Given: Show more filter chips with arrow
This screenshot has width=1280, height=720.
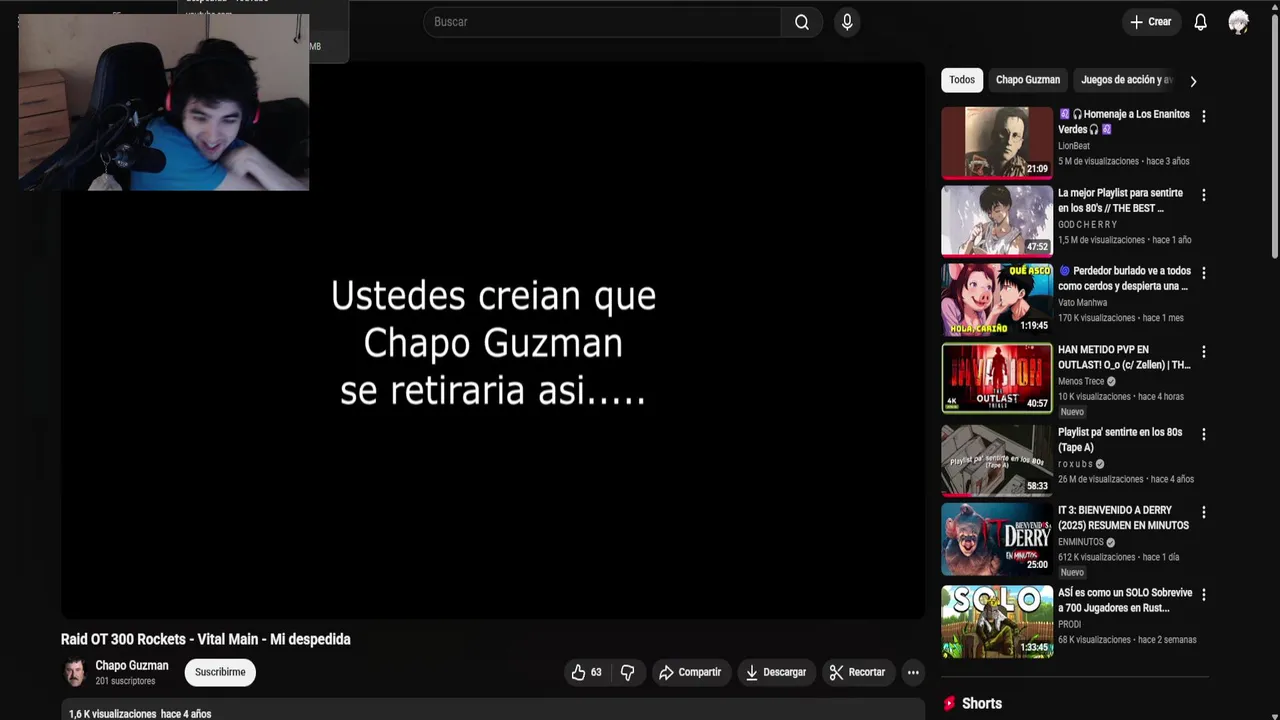Looking at the screenshot, I should pos(1193,81).
